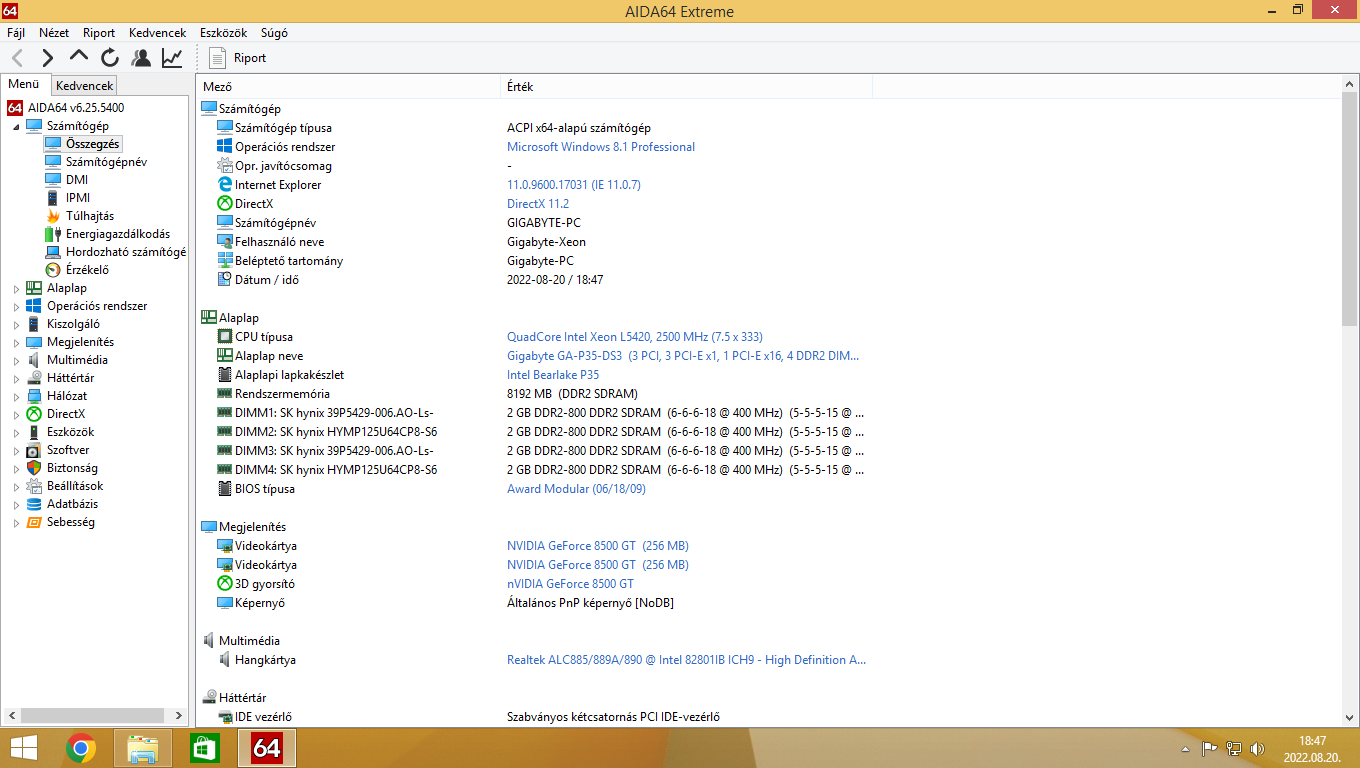Click the QuadCore Intel Xeon L5420 link

(635, 337)
